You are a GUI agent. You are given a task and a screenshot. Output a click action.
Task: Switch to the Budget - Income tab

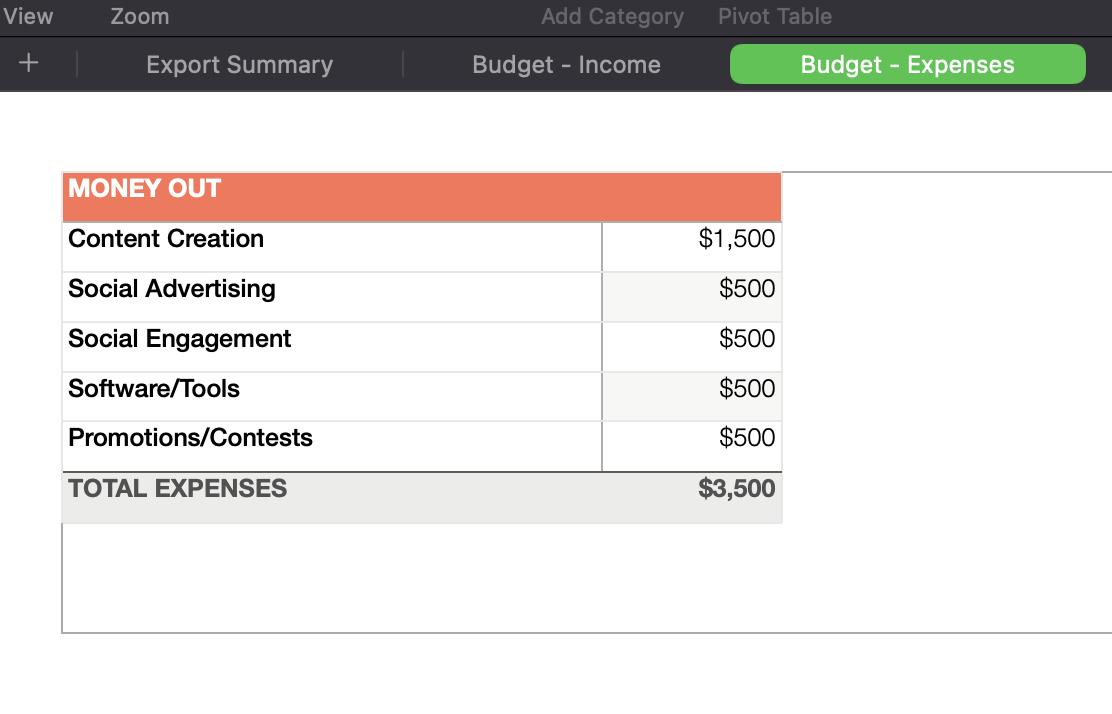tap(566, 64)
